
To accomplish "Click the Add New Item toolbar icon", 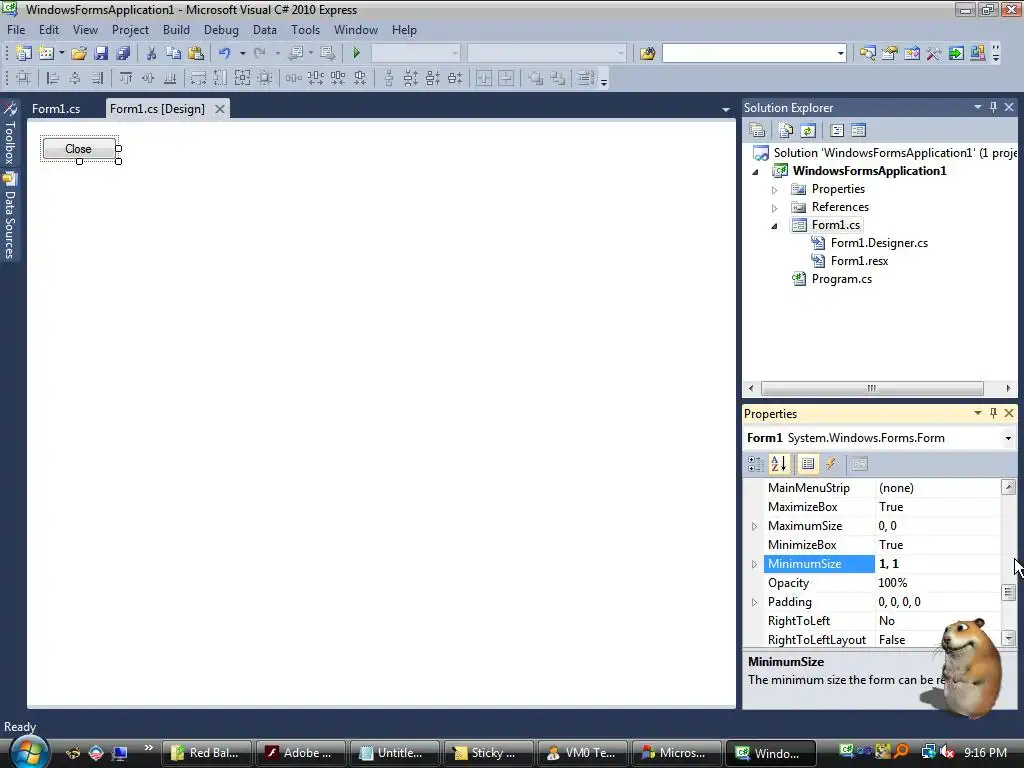I will [46, 53].
